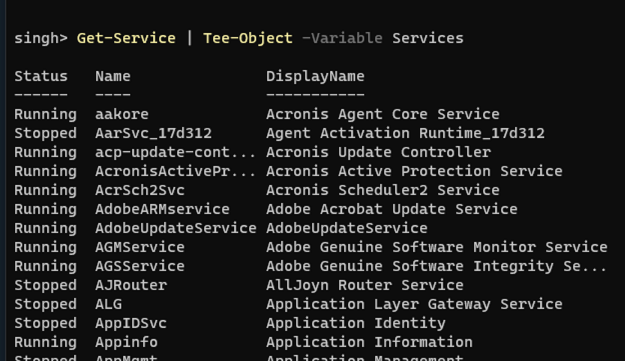Click the Tee-Object command text
Screen dimensions: 625x361
248,38
